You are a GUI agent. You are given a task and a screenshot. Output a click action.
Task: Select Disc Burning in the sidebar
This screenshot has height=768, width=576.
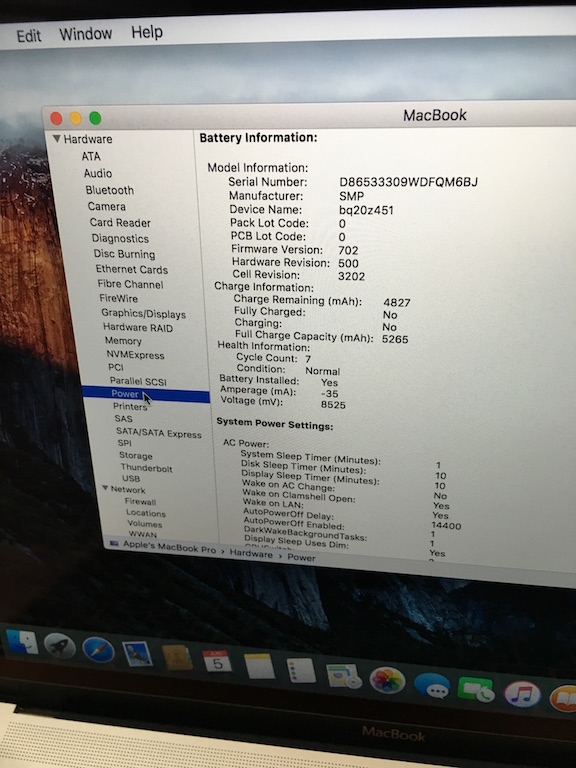[124, 254]
